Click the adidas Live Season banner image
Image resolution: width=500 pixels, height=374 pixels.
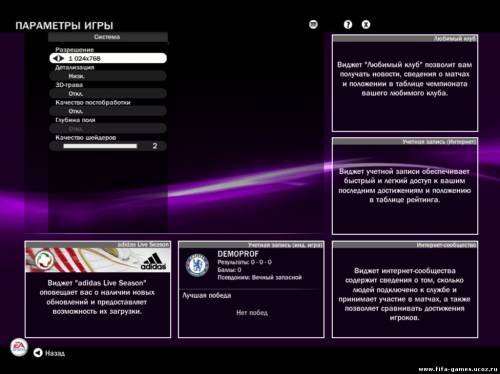coord(98,260)
